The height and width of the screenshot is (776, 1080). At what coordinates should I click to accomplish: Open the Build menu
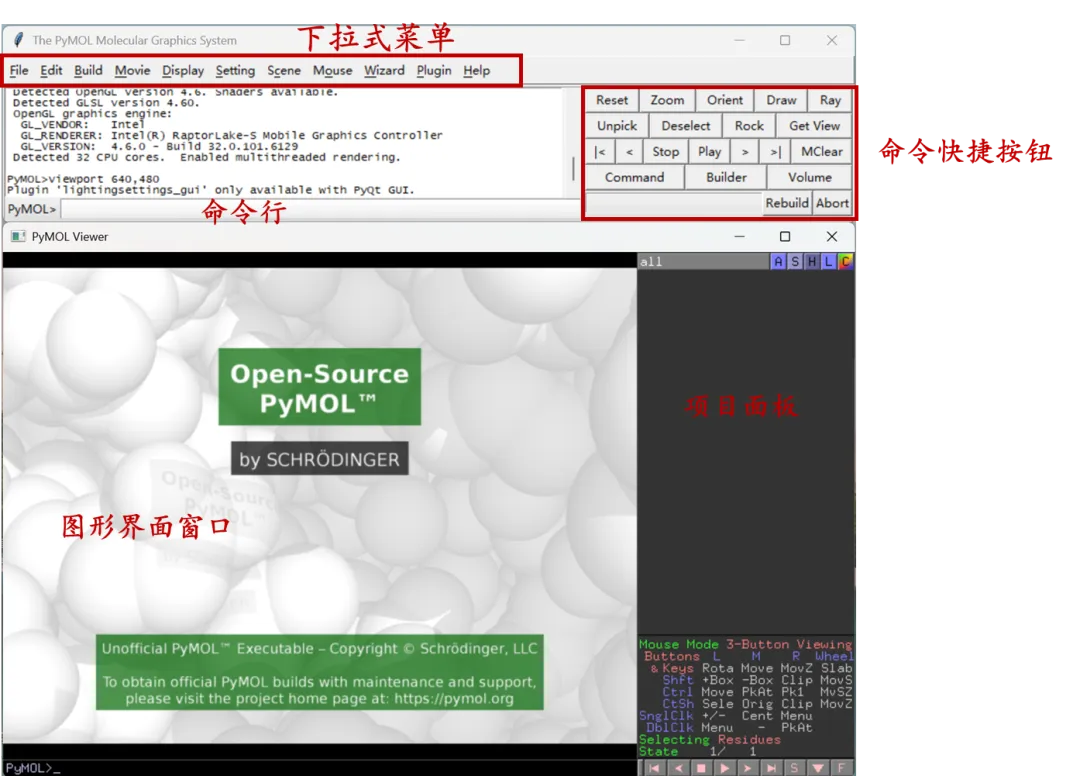click(88, 70)
